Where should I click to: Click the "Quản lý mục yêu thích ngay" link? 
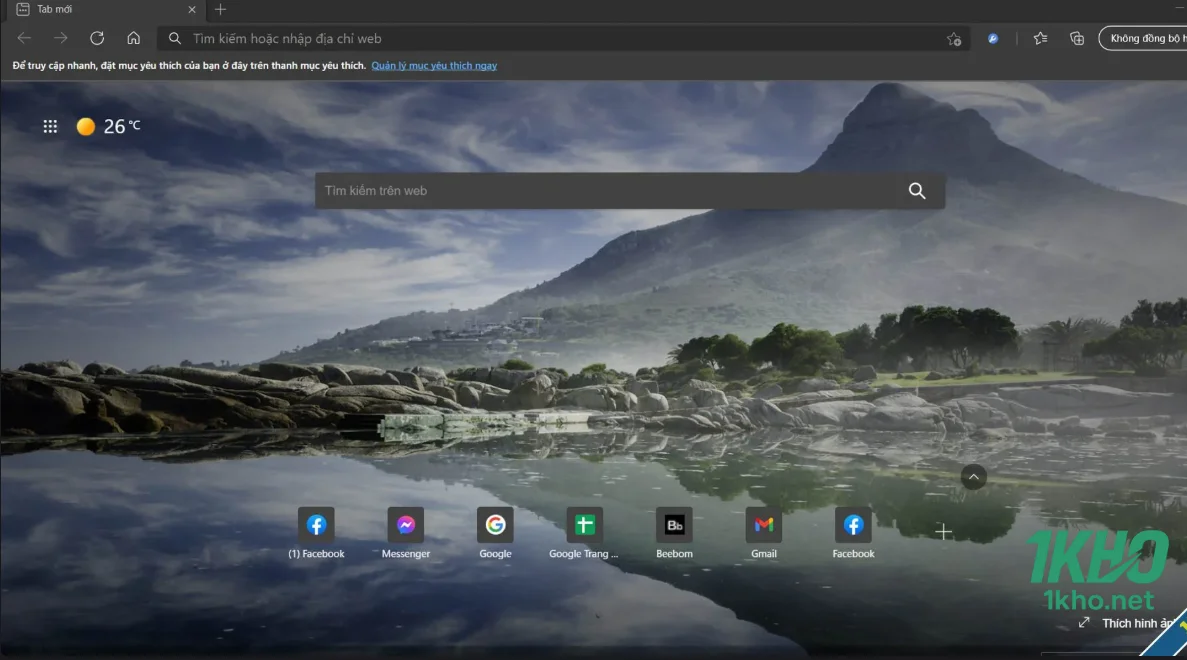coord(434,66)
